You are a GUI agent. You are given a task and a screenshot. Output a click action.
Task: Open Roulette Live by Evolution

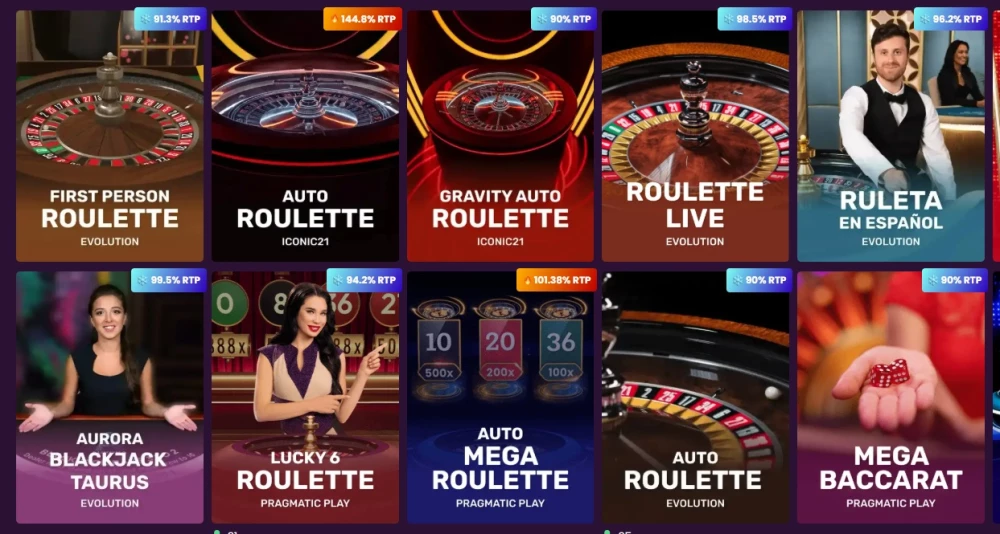[695, 136]
